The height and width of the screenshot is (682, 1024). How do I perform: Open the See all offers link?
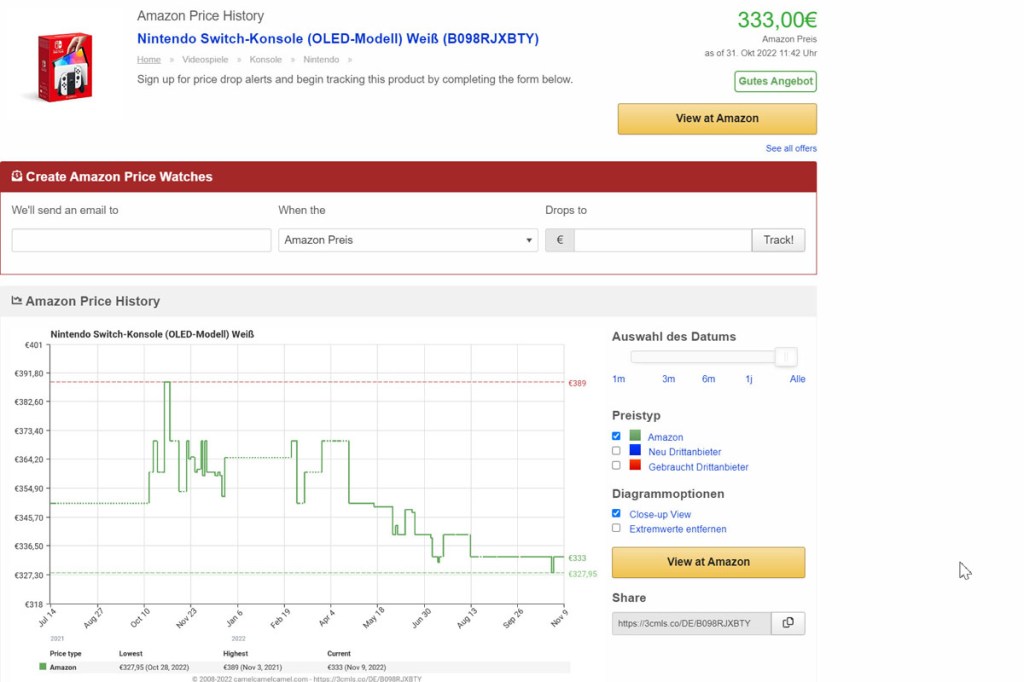pyautogui.click(x=791, y=148)
